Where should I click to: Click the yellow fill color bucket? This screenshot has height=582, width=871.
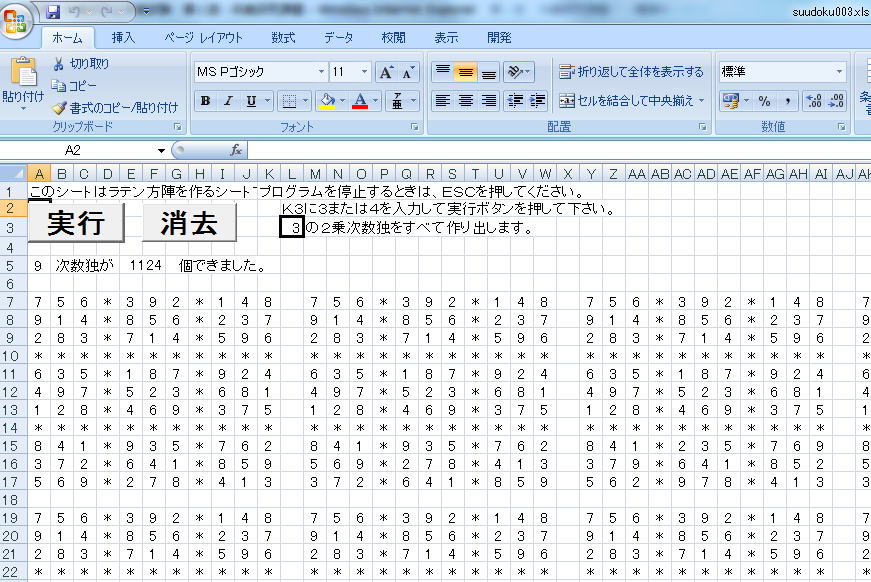coord(328,101)
